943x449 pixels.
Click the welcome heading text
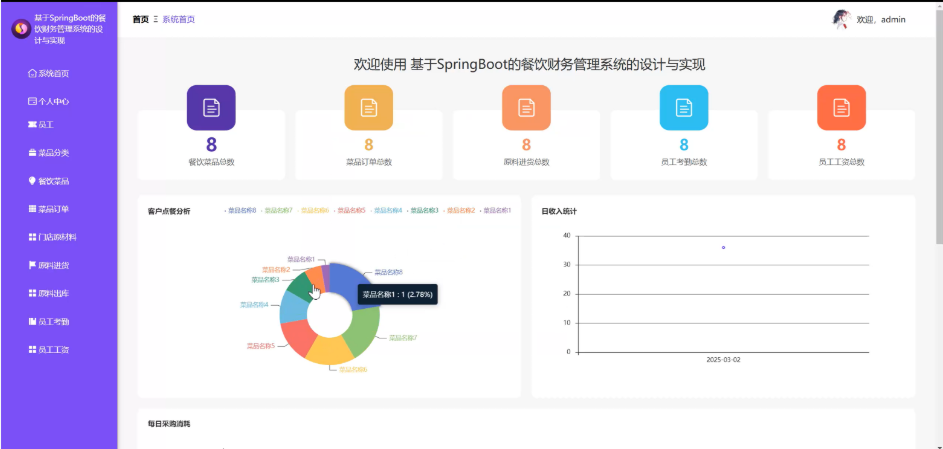529,65
